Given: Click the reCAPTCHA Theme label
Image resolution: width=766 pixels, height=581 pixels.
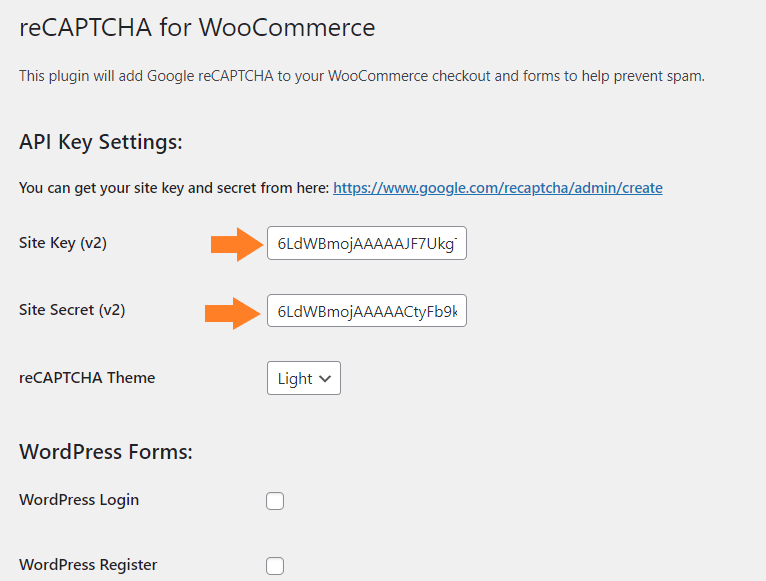Looking at the screenshot, I should [87, 378].
